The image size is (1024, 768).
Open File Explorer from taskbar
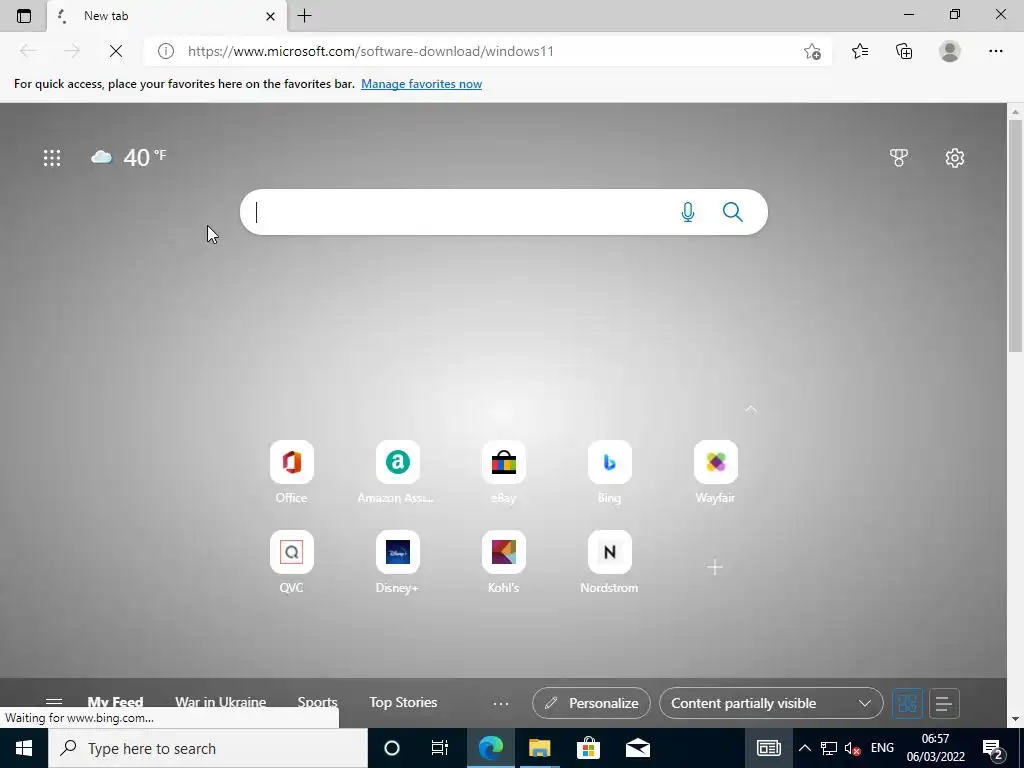539,748
